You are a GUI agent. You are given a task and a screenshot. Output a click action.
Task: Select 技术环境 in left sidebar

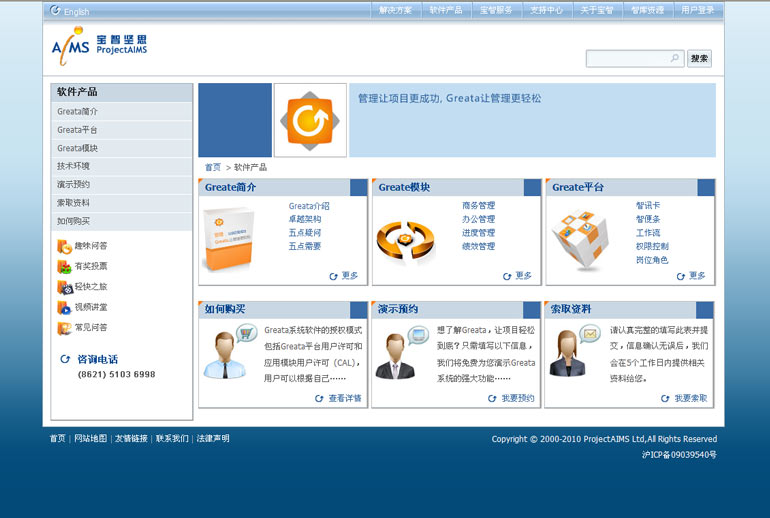121,166
